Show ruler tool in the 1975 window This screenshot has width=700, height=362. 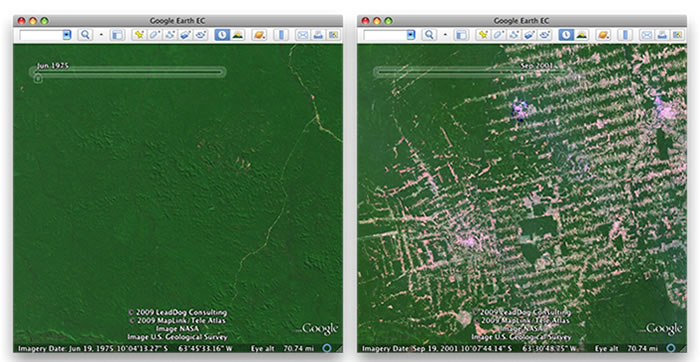(x=281, y=35)
